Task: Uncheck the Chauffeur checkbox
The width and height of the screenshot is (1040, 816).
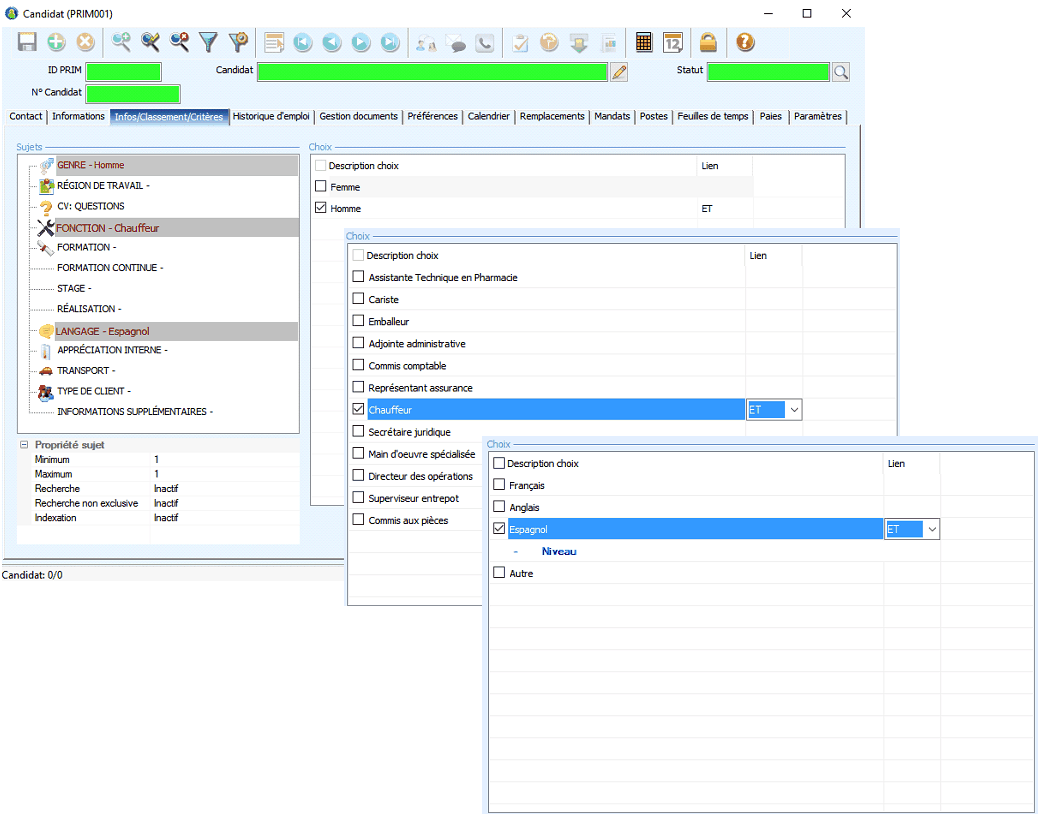Action: pos(359,410)
